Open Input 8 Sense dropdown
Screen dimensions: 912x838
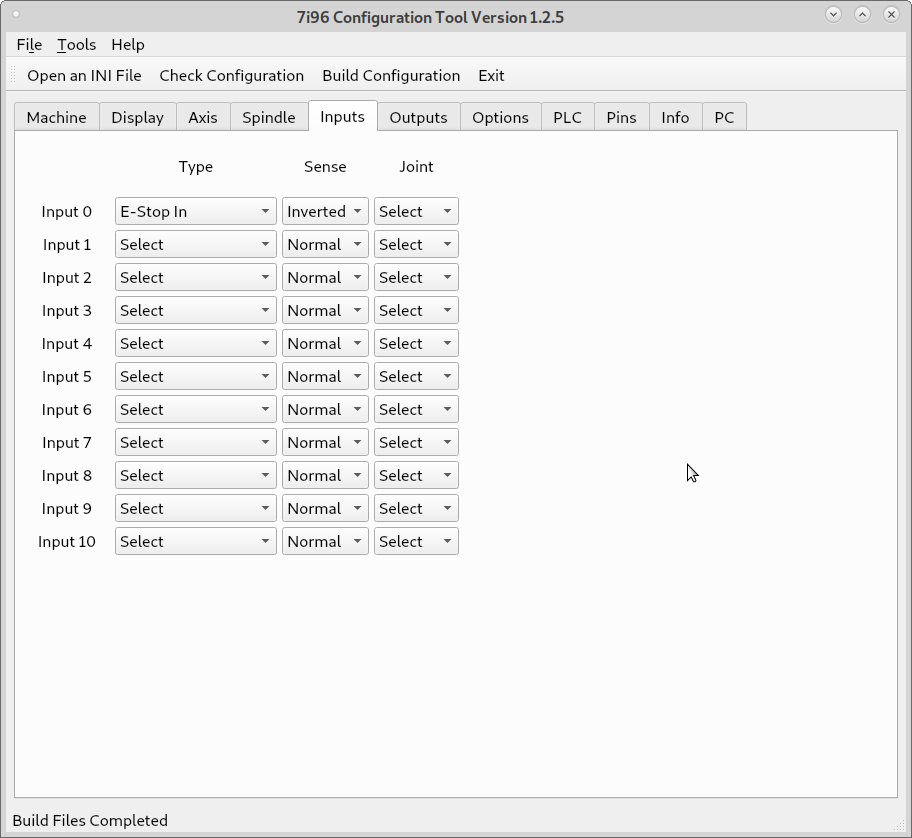click(325, 475)
